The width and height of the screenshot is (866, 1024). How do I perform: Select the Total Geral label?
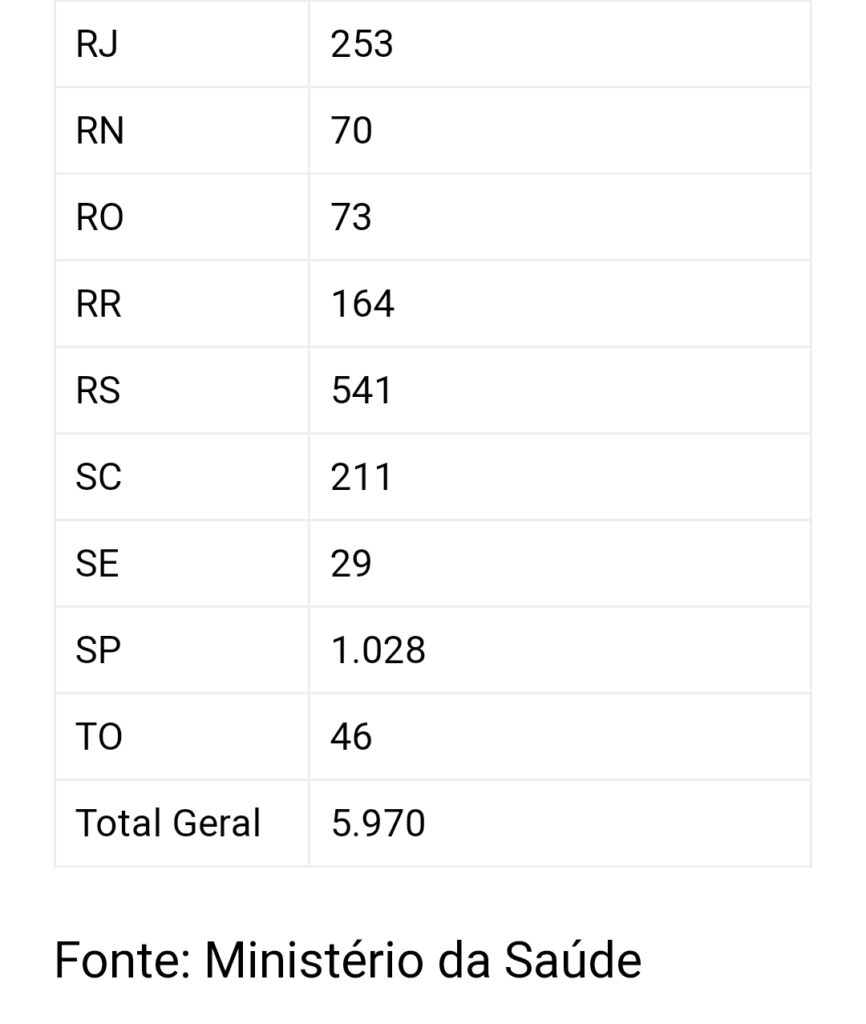[168, 824]
